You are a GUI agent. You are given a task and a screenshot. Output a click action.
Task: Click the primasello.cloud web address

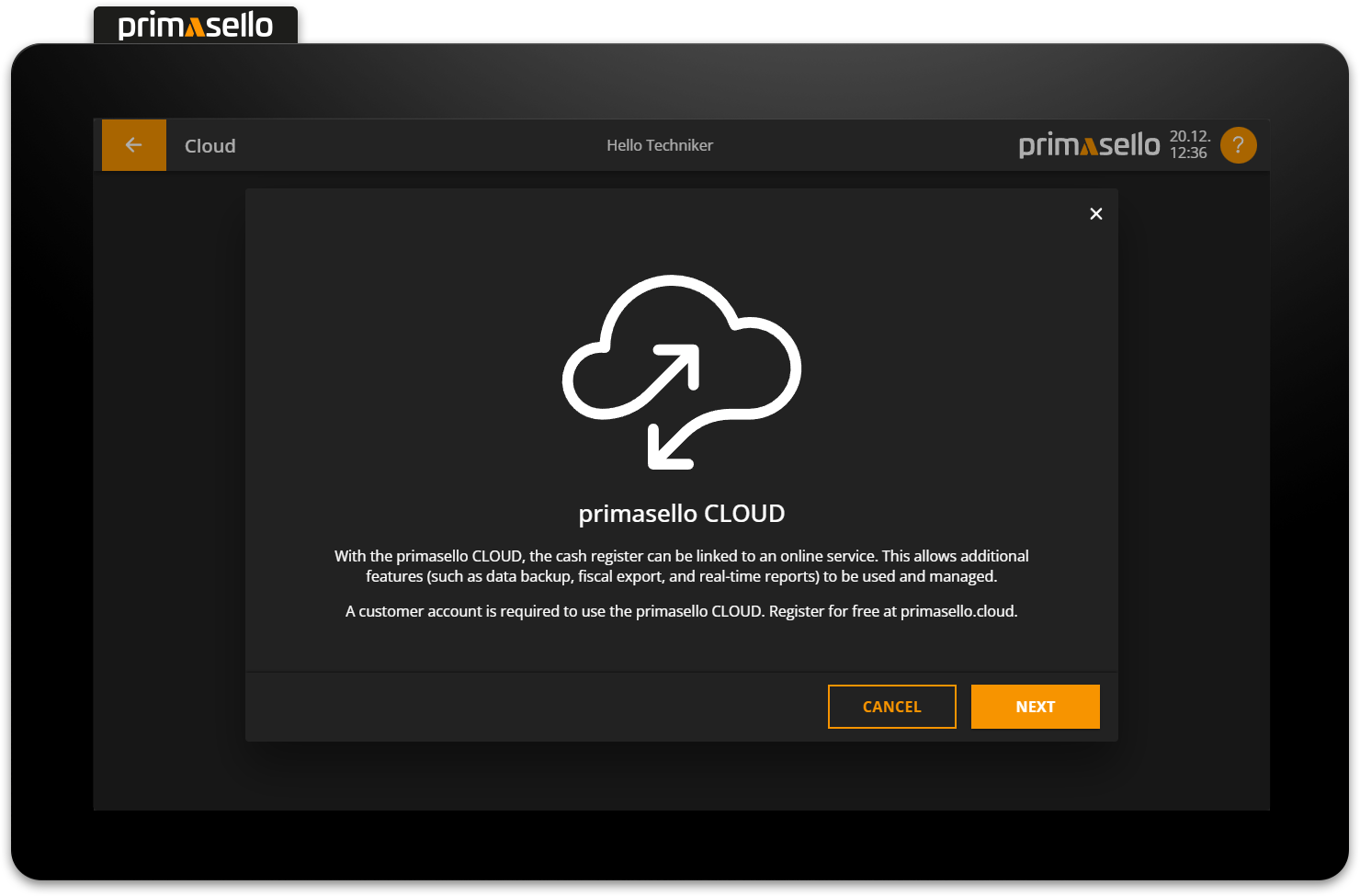click(957, 611)
